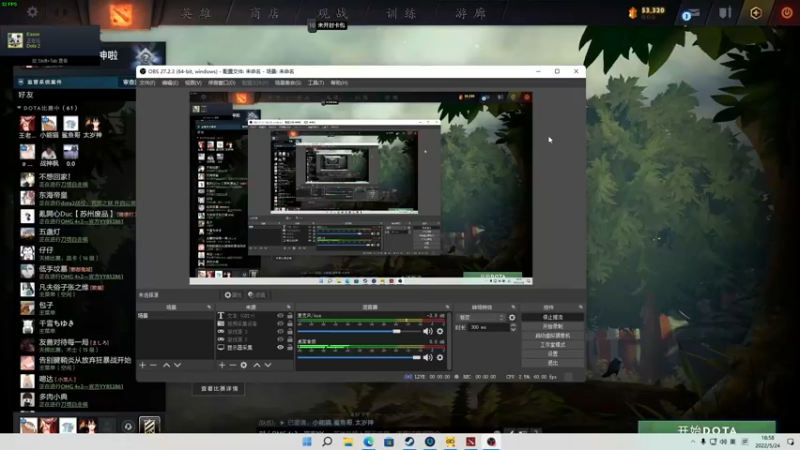Viewport: 800px width, 450px height.
Task: Enable 工作室模式 in OBS controls
Action: click(553, 345)
